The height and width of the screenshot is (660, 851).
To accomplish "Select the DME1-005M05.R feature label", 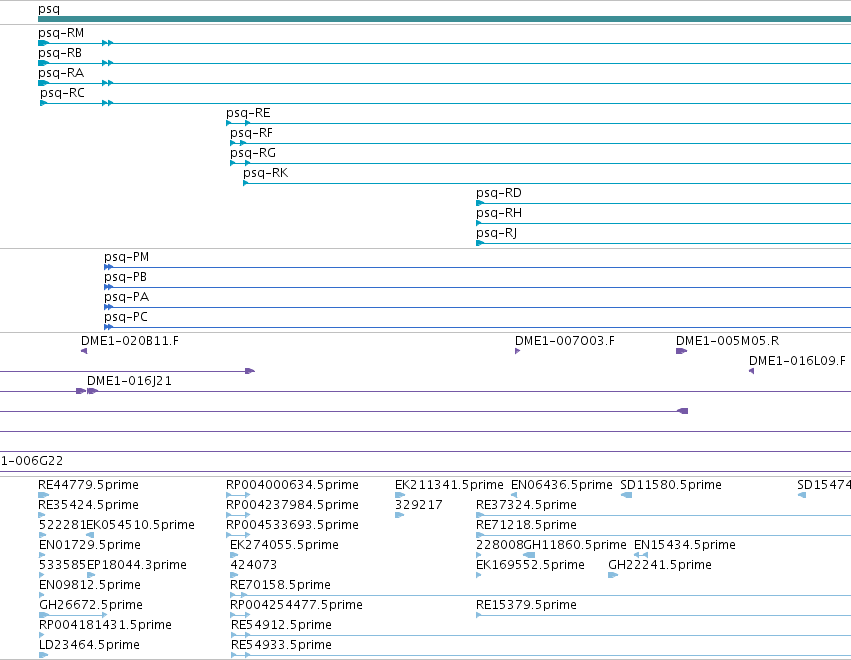I will 727,341.
